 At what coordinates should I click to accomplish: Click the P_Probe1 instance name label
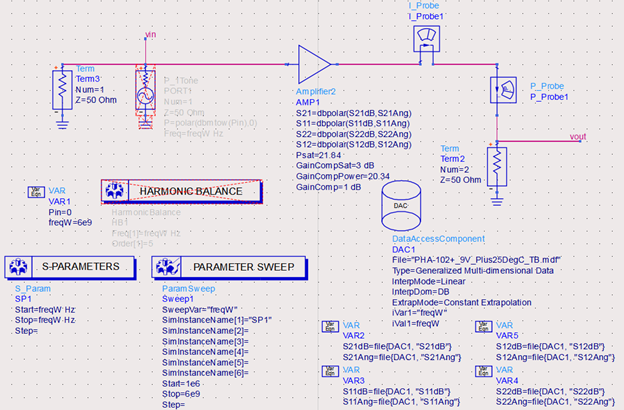[549, 97]
